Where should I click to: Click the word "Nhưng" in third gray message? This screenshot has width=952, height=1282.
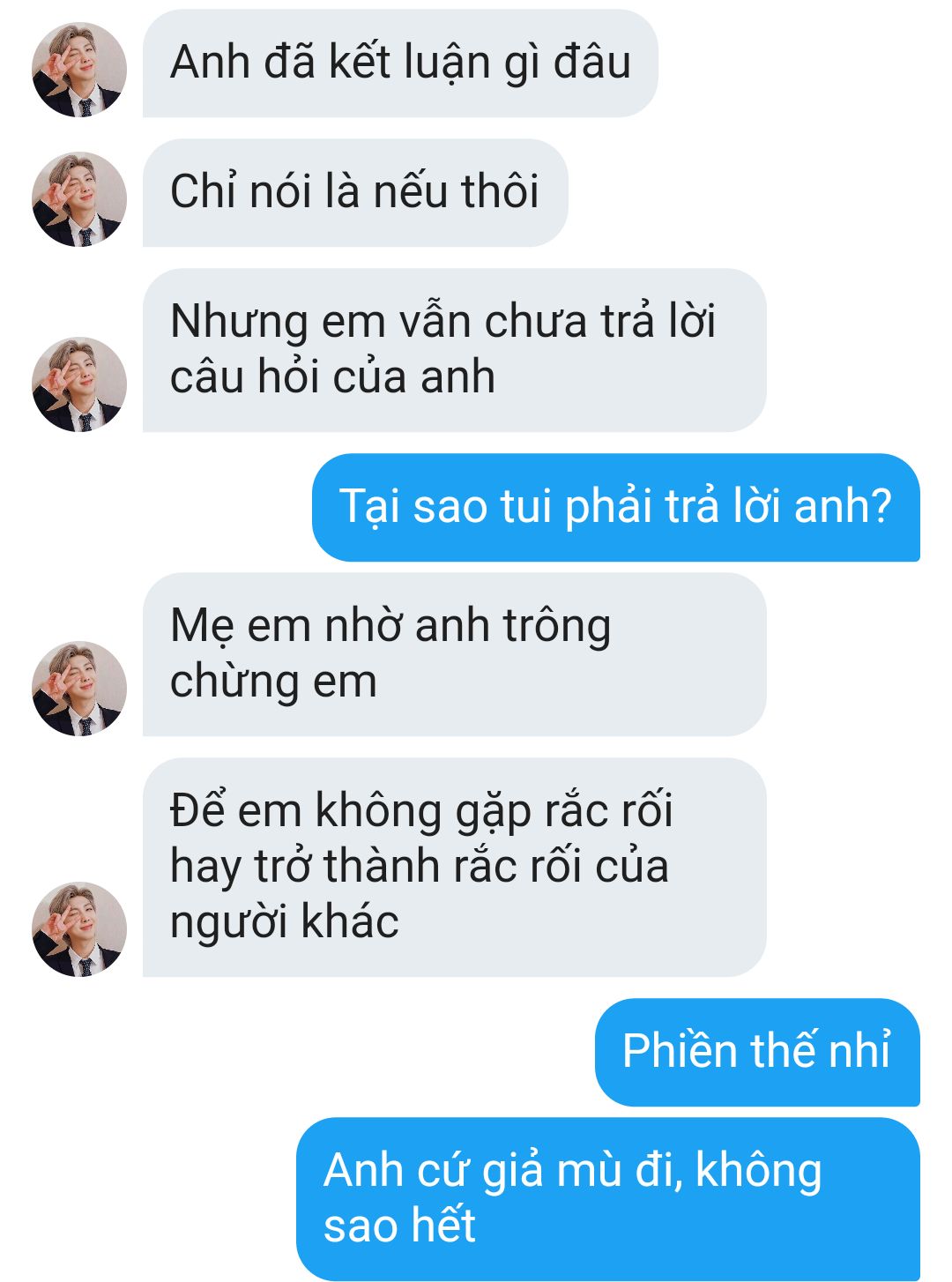[240, 323]
